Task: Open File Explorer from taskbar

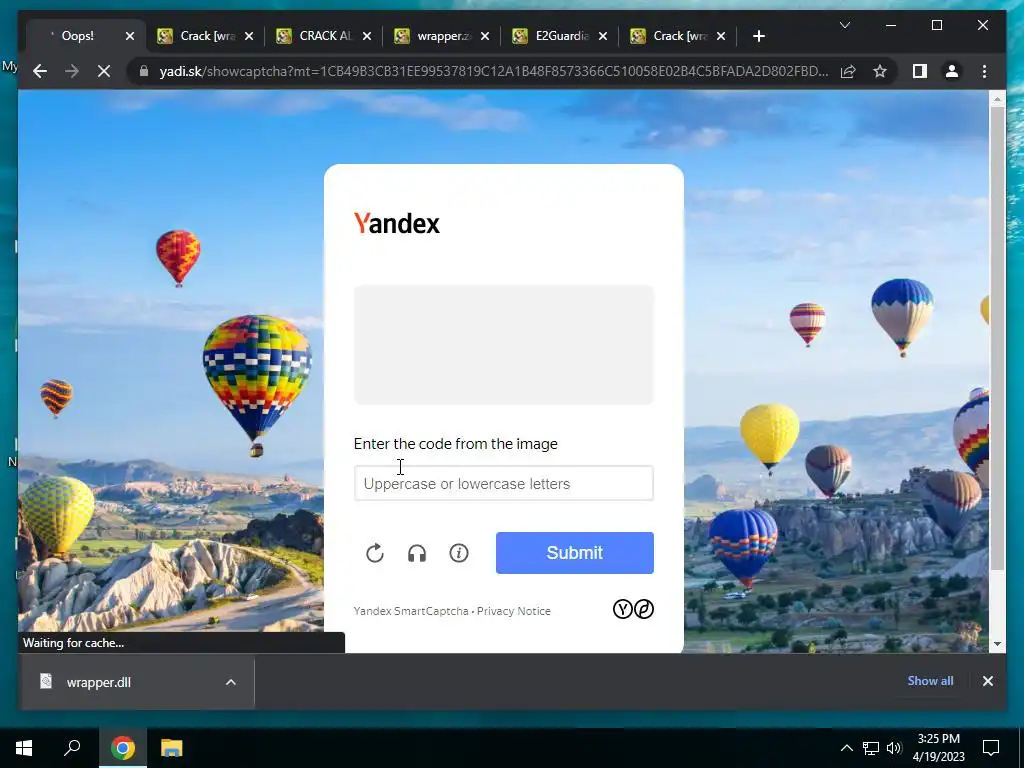Action: (171, 748)
